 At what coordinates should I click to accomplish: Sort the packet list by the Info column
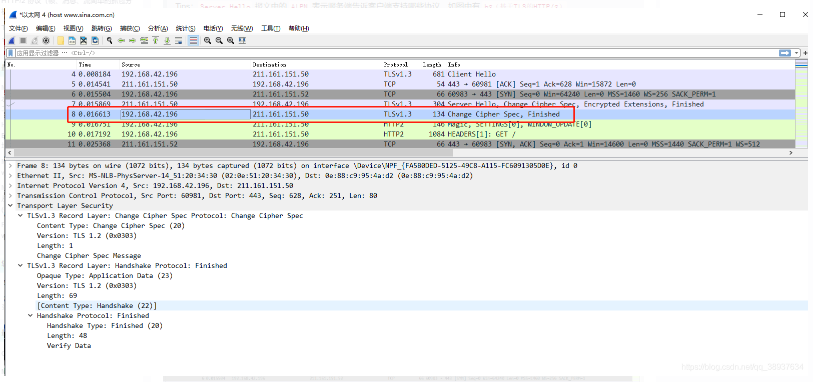[x=620, y=65]
